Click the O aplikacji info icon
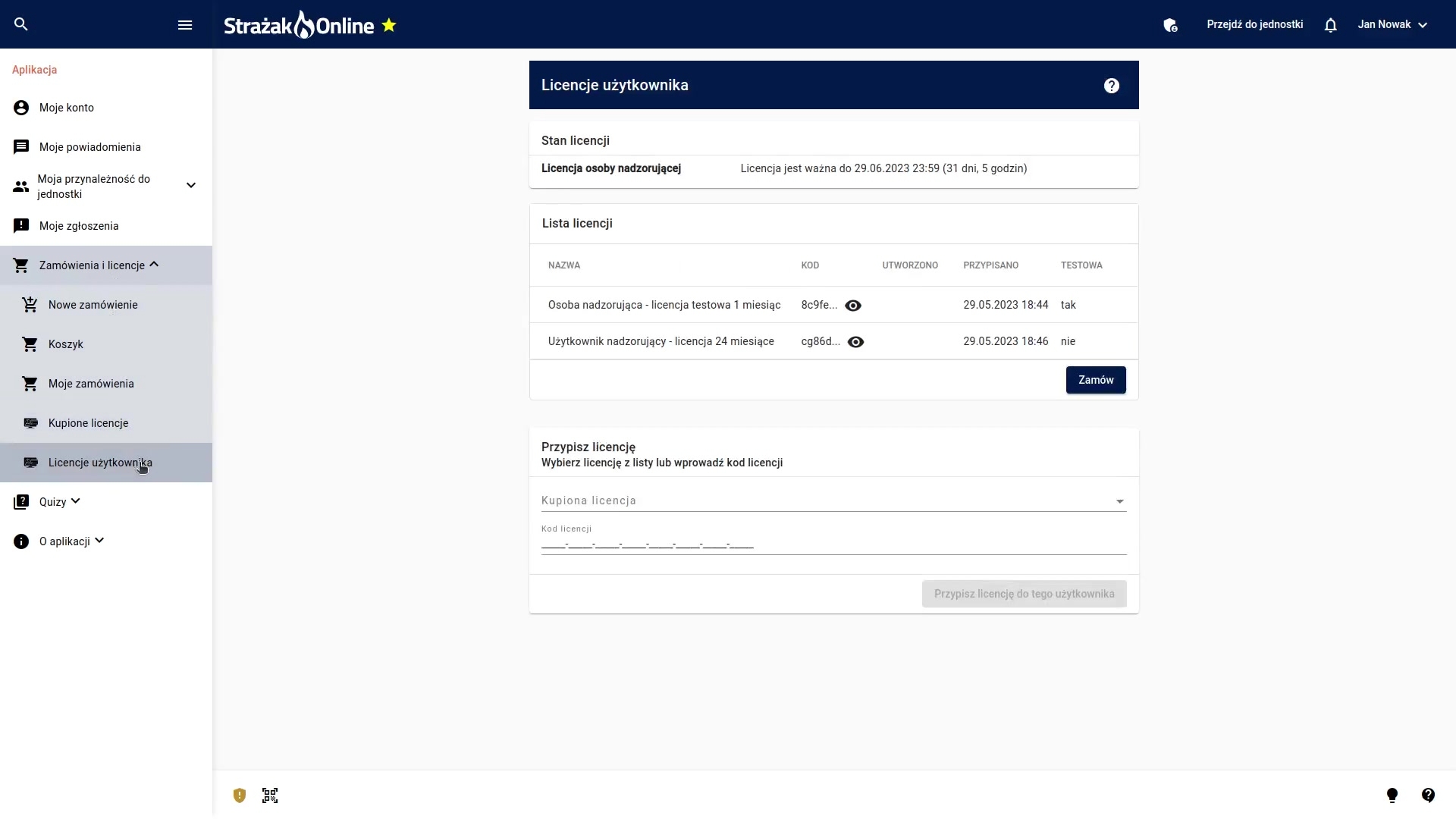This screenshot has width=1456, height=819. pos(21,541)
